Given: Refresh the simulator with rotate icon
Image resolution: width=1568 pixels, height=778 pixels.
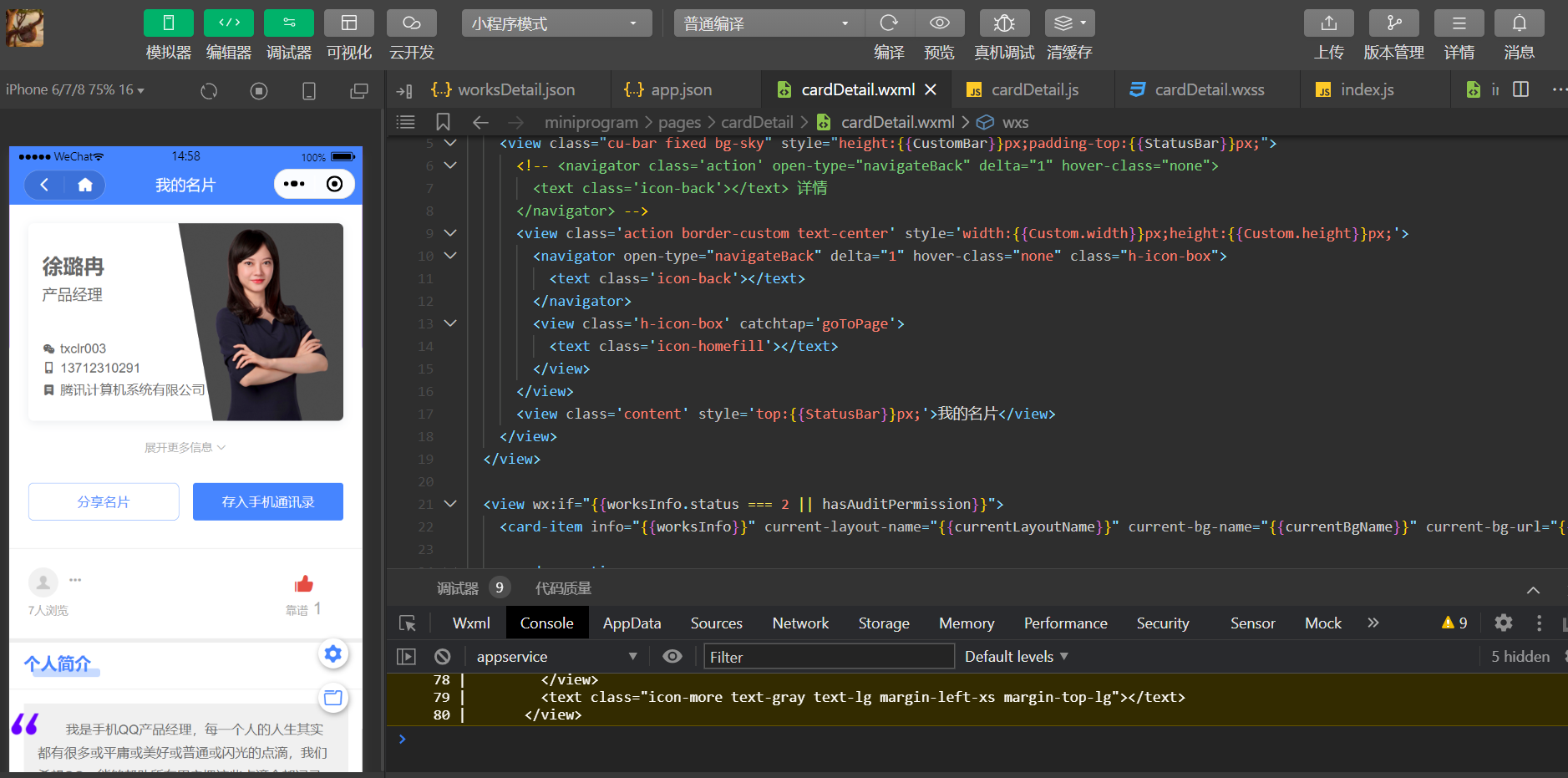Looking at the screenshot, I should [209, 90].
